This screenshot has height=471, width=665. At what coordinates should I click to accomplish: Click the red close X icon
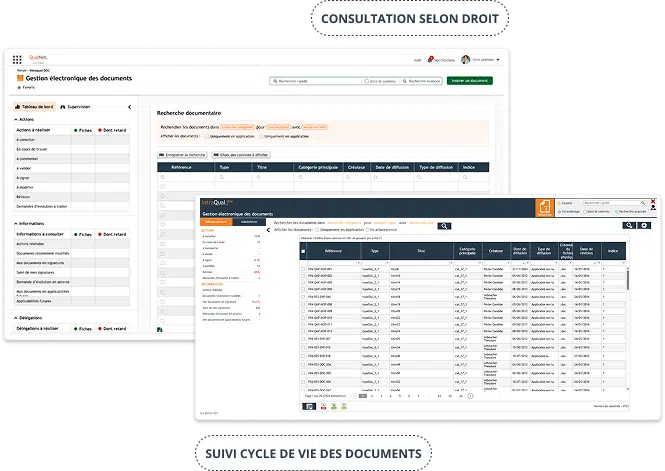pyautogui.click(x=653, y=201)
